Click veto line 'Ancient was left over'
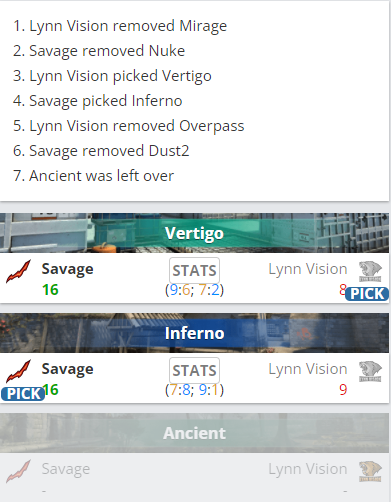Viewport: 391px width, 502px height. coord(93,176)
